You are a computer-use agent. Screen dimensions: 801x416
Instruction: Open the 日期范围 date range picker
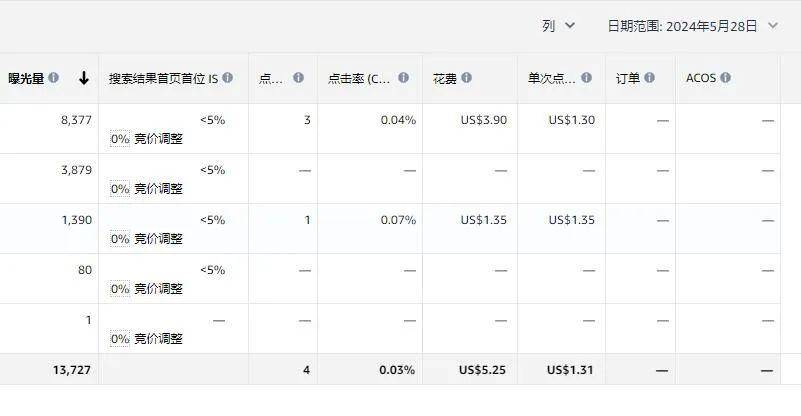click(692, 26)
